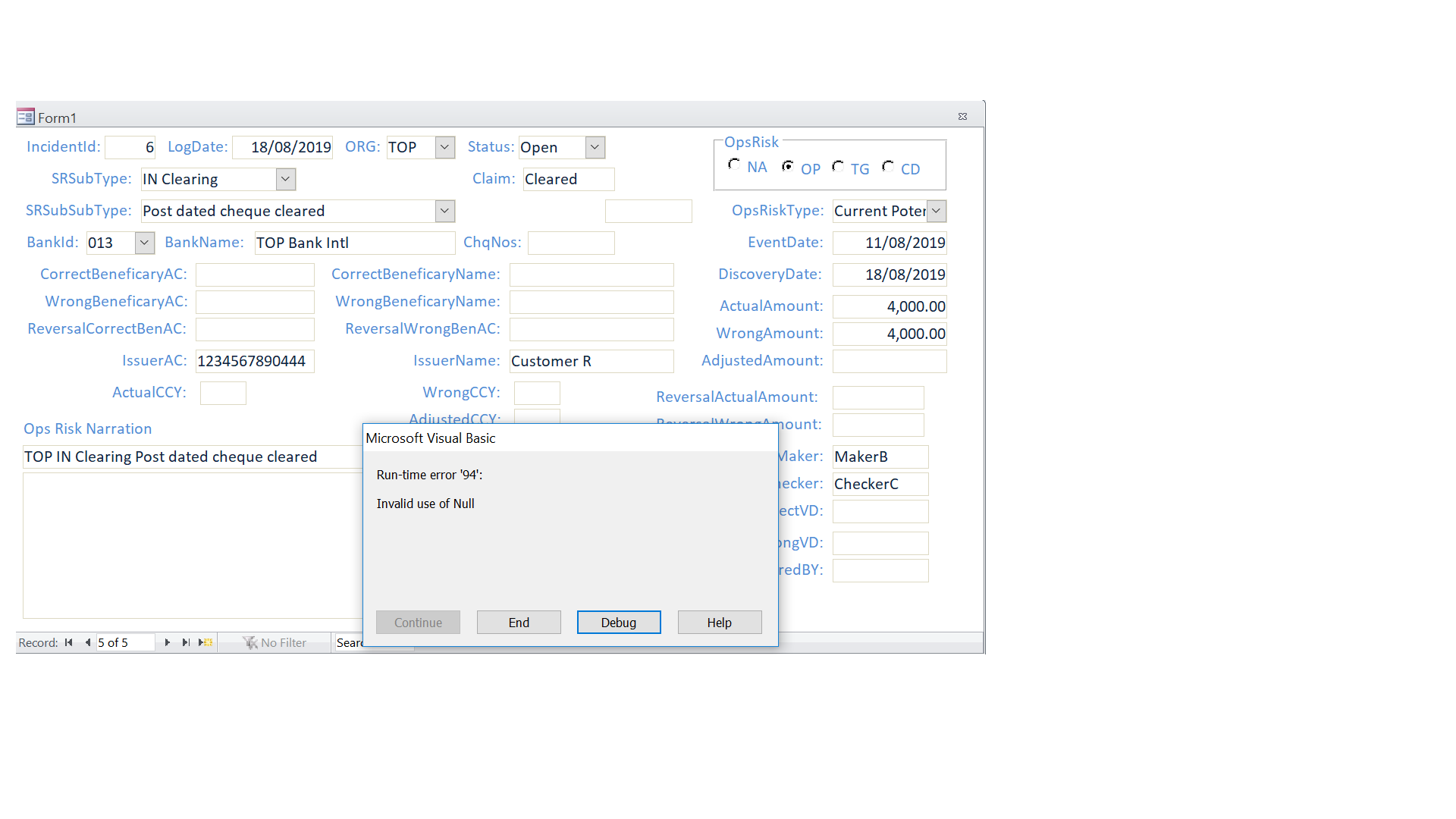Click the Debug button in error dialog
Image resolution: width=1456 pixels, height=819 pixels.
tap(618, 623)
